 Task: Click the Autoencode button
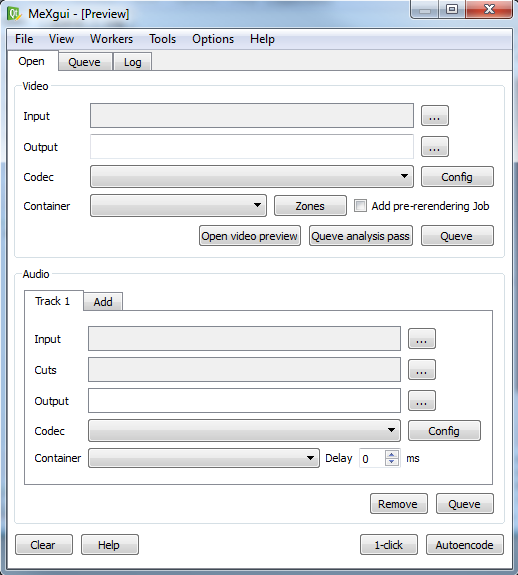464,545
